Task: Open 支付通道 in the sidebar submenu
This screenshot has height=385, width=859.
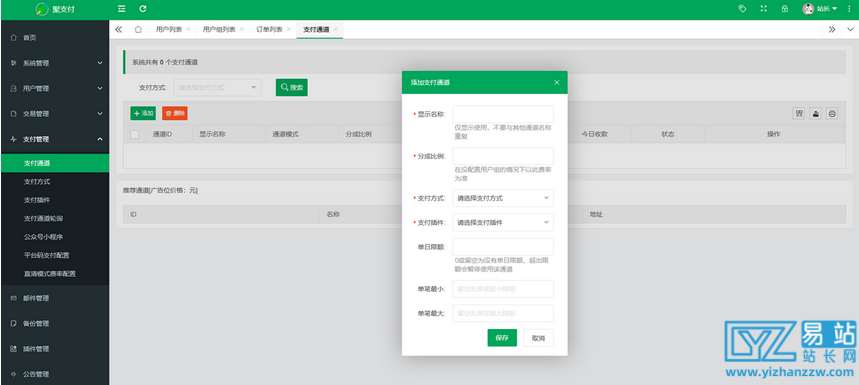Action: click(55, 163)
